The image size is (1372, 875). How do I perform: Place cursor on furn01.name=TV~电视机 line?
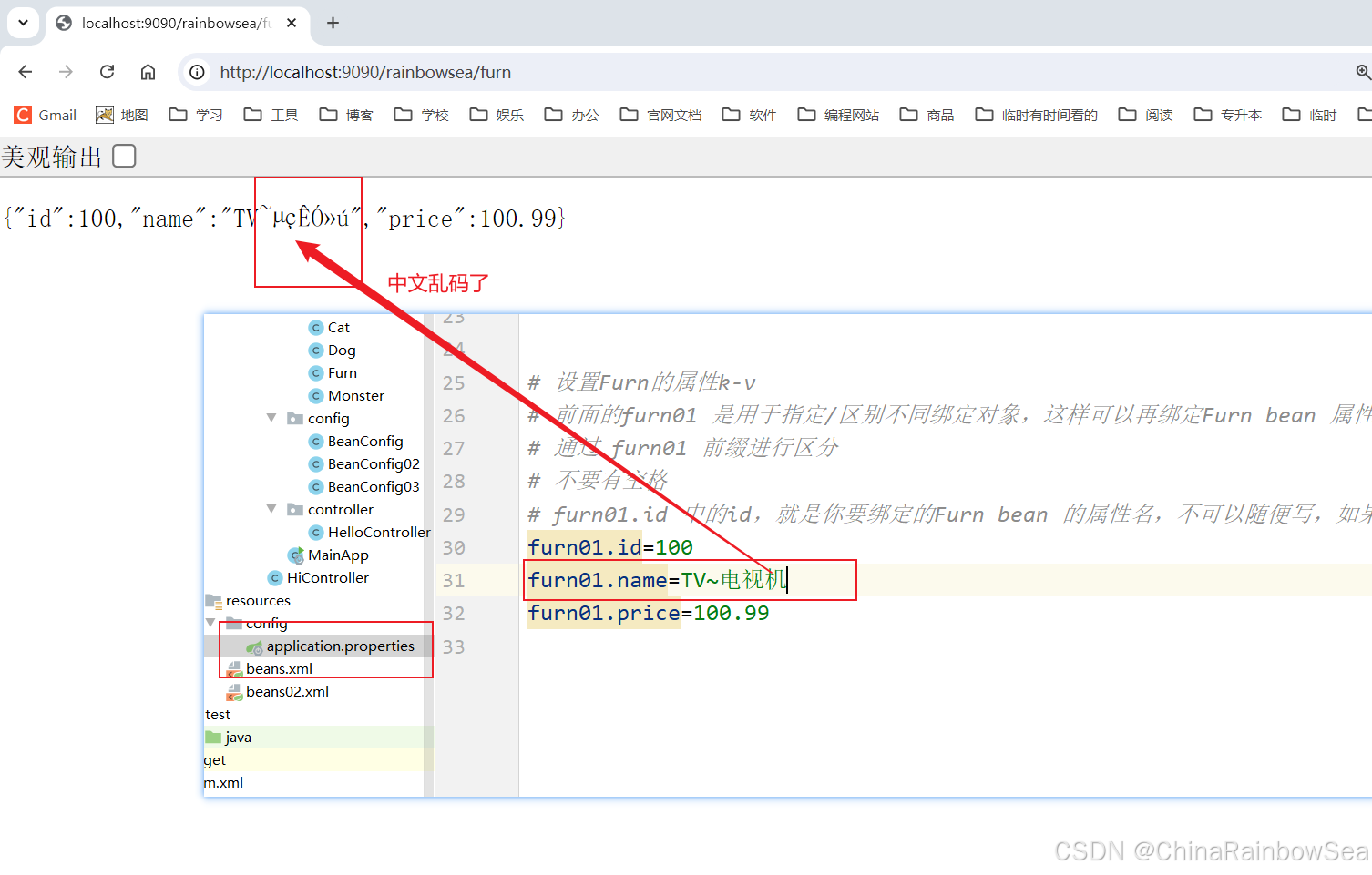[657, 580]
